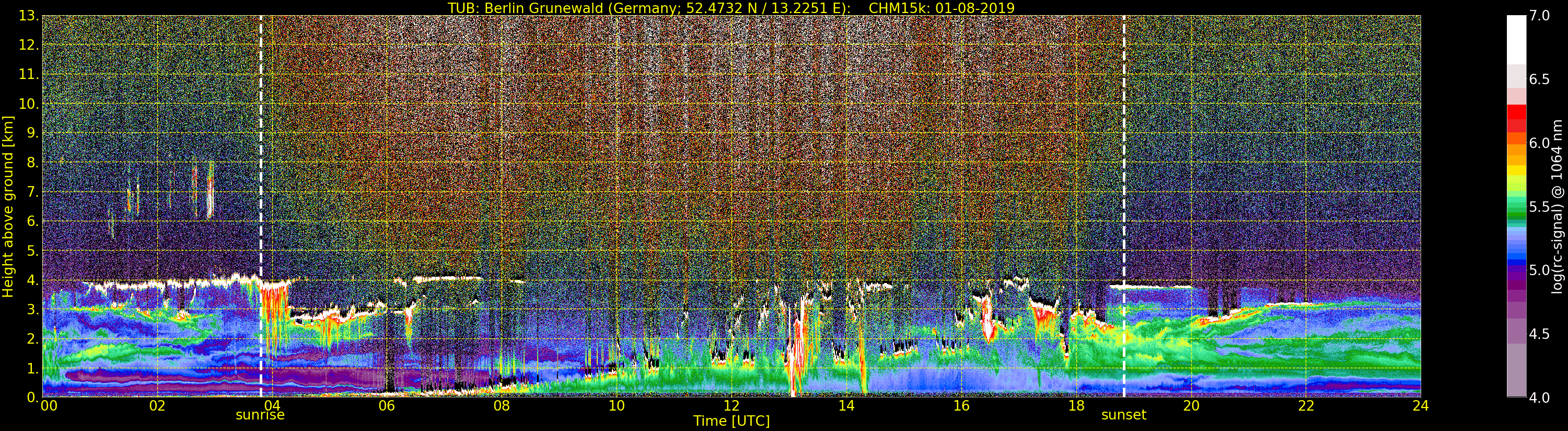Click the '08' tick on the time axis
This screenshot has height=431, width=1568.
502,405
